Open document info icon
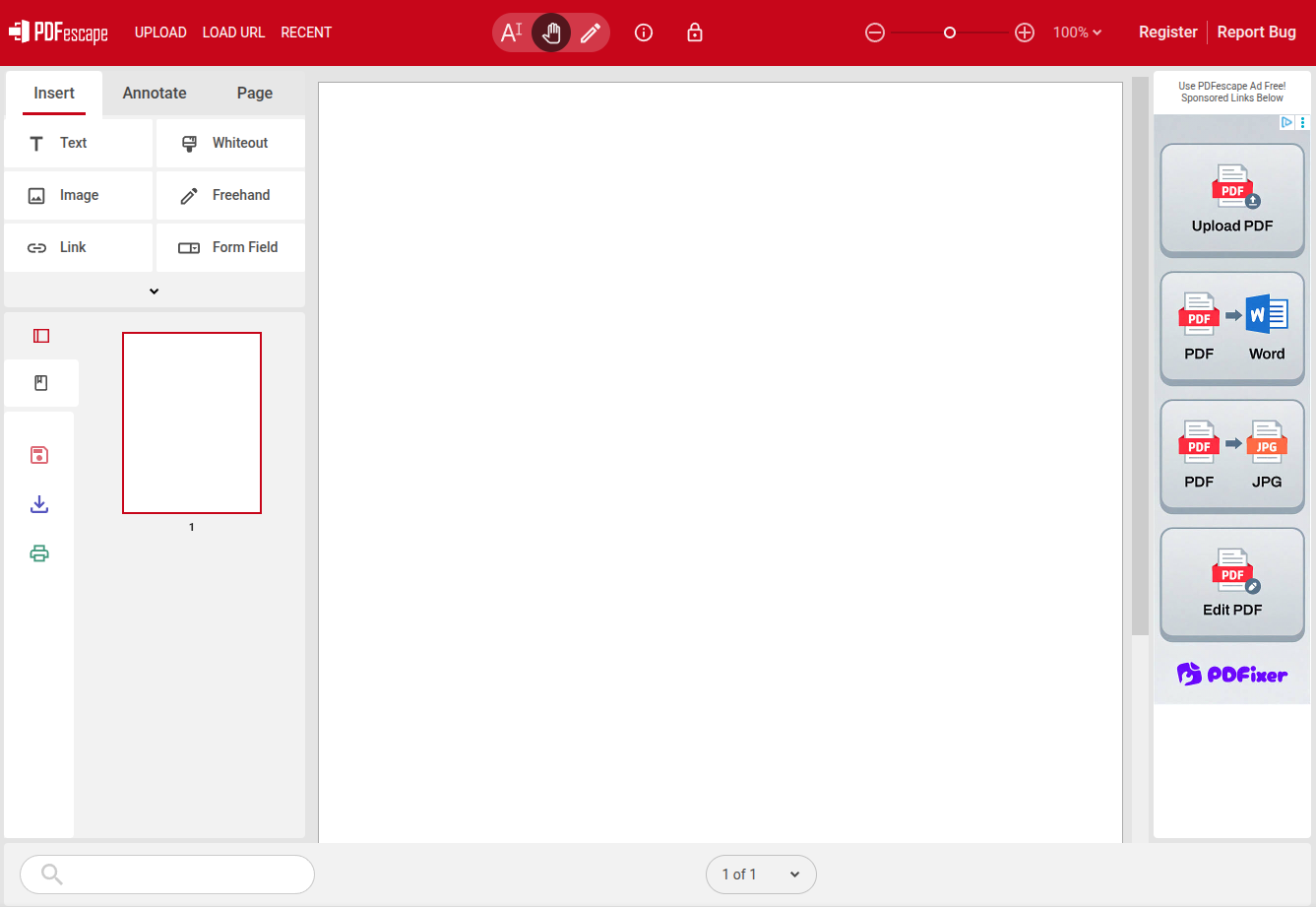Viewport: 1316px width, 907px height. click(644, 32)
